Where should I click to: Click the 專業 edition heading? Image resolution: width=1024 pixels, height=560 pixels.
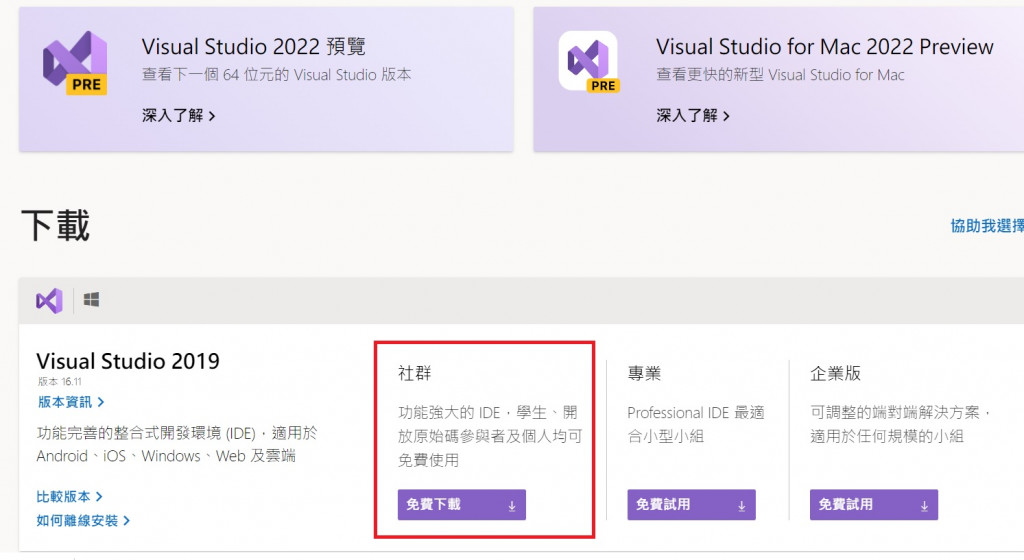point(644,373)
